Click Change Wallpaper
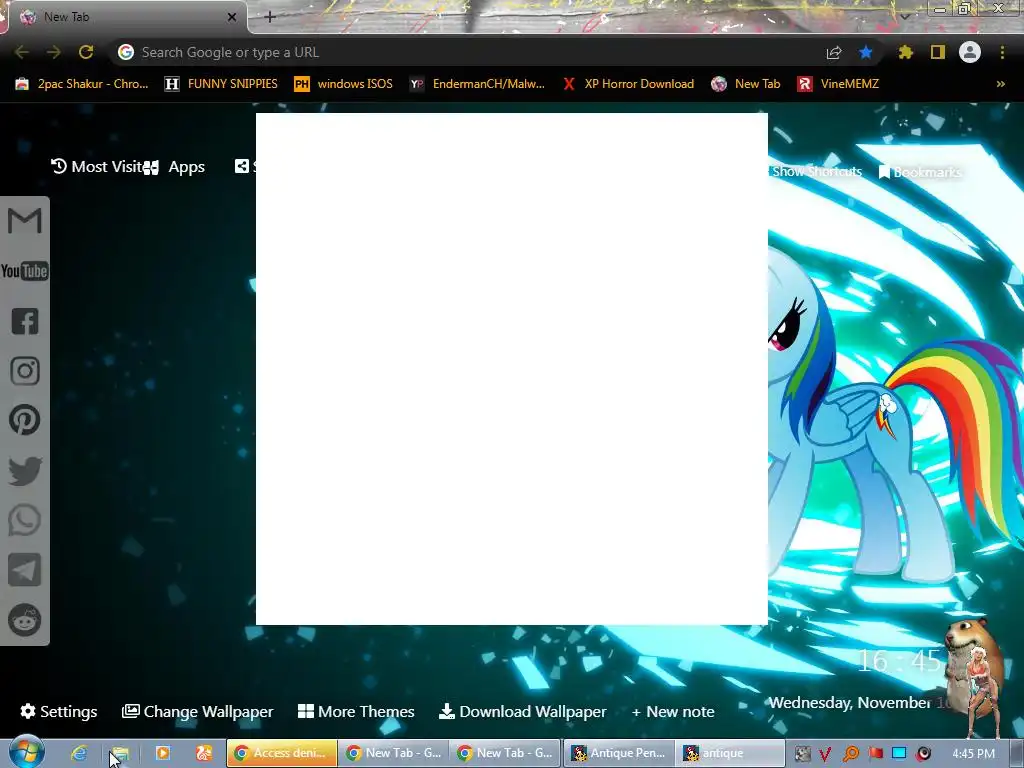 [197, 711]
